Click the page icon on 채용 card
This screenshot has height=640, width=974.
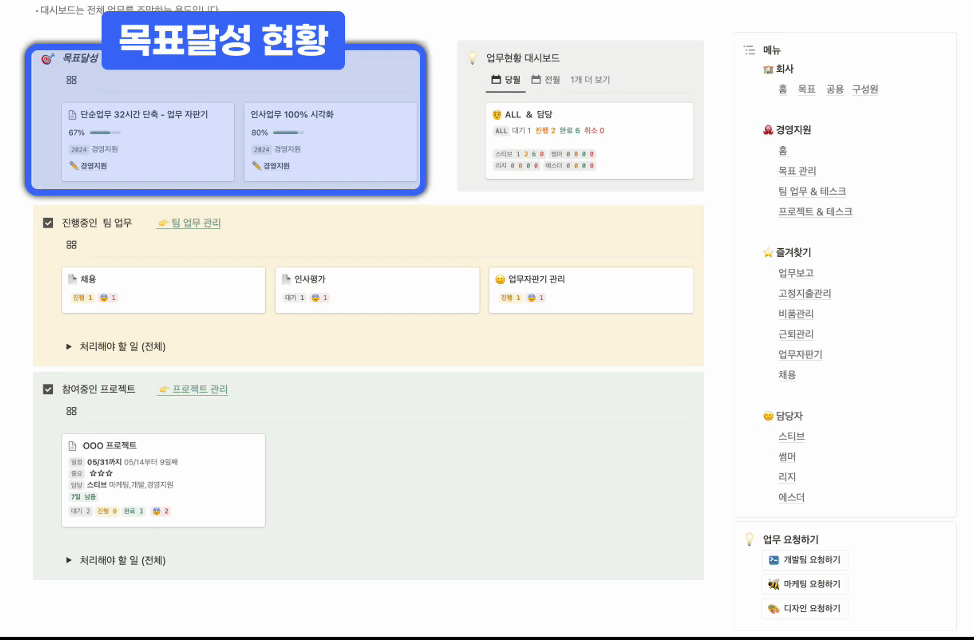[x=73, y=279]
